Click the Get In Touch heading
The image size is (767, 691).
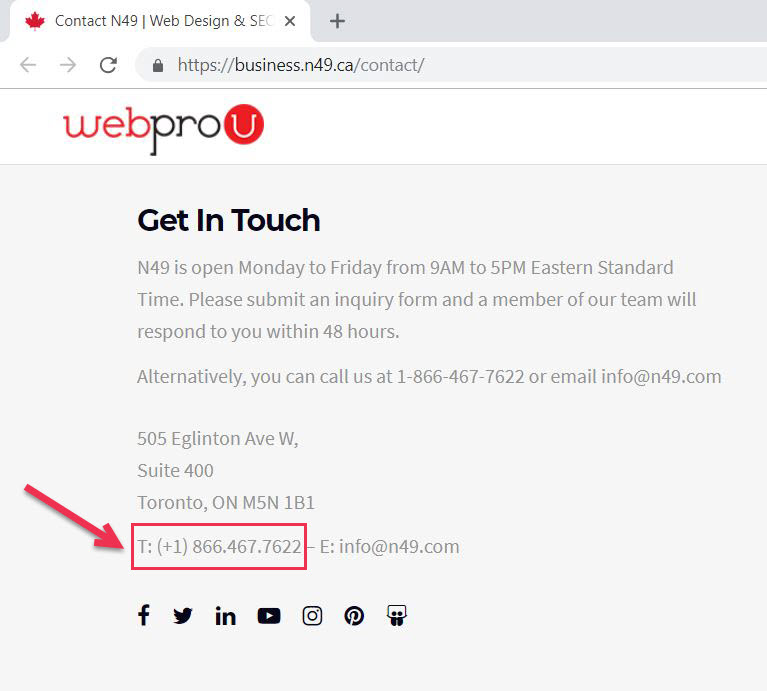229,220
